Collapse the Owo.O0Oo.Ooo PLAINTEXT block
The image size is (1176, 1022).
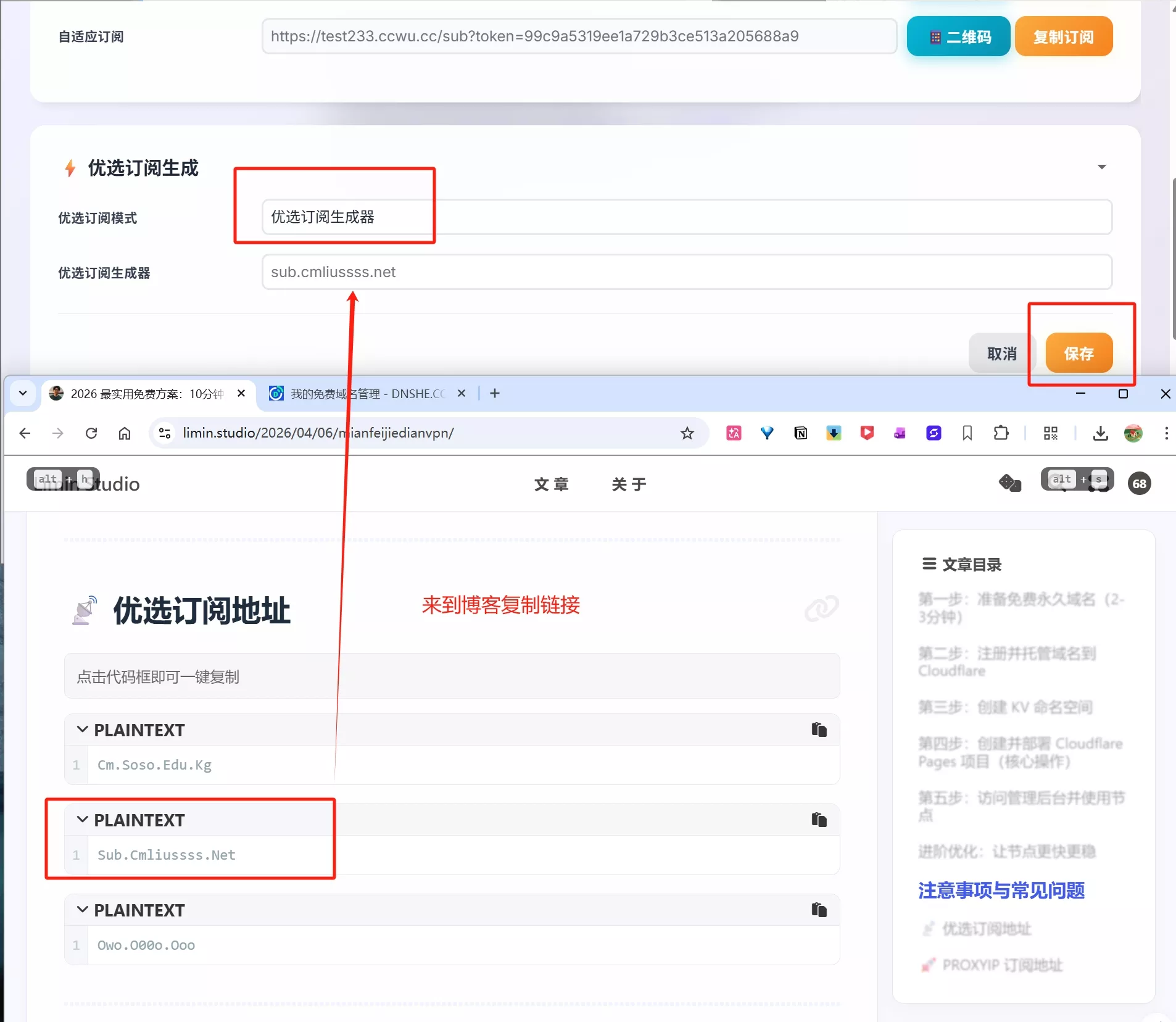coord(82,910)
